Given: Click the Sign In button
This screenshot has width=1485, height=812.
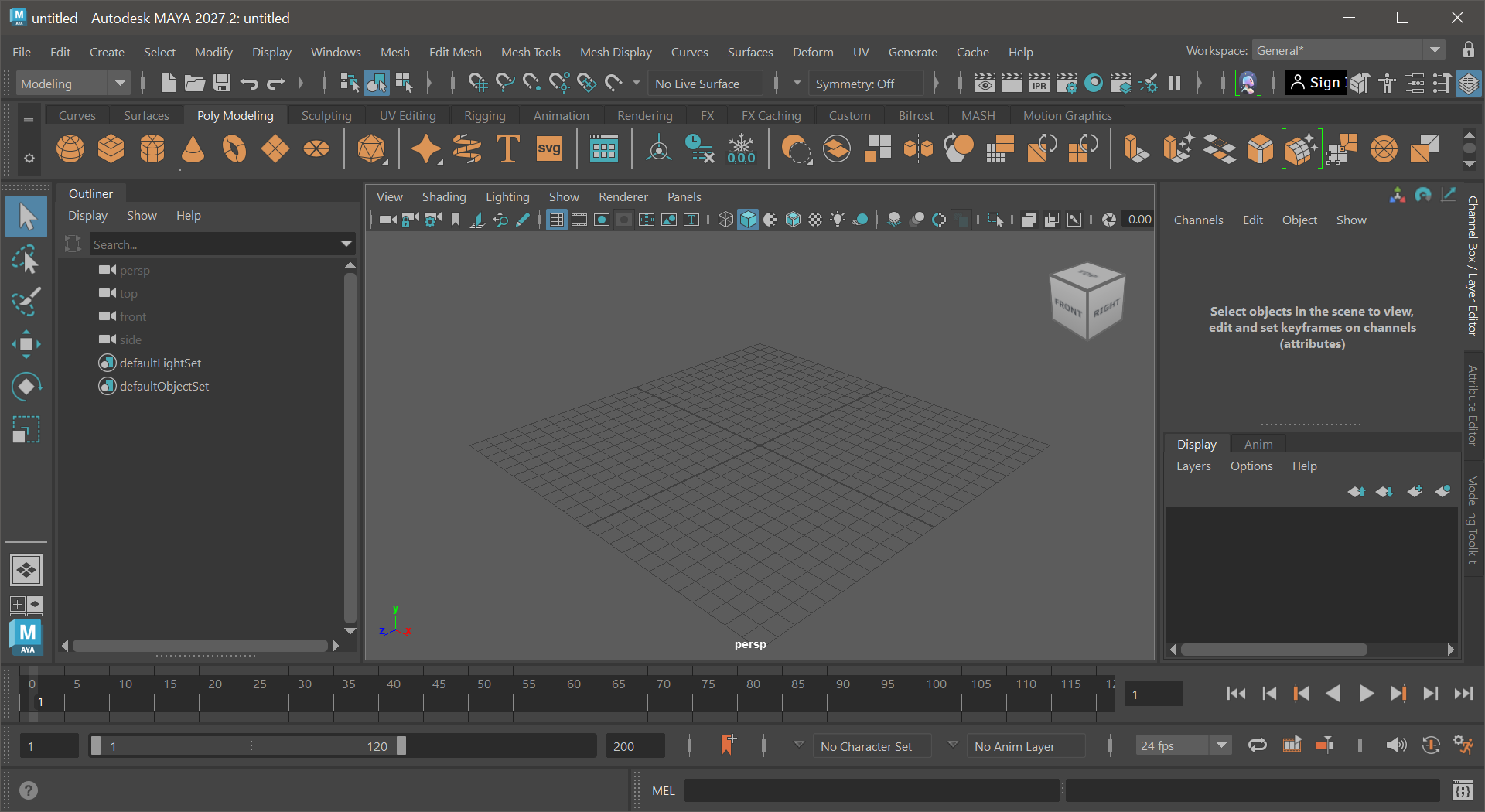Looking at the screenshot, I should 1316,83.
